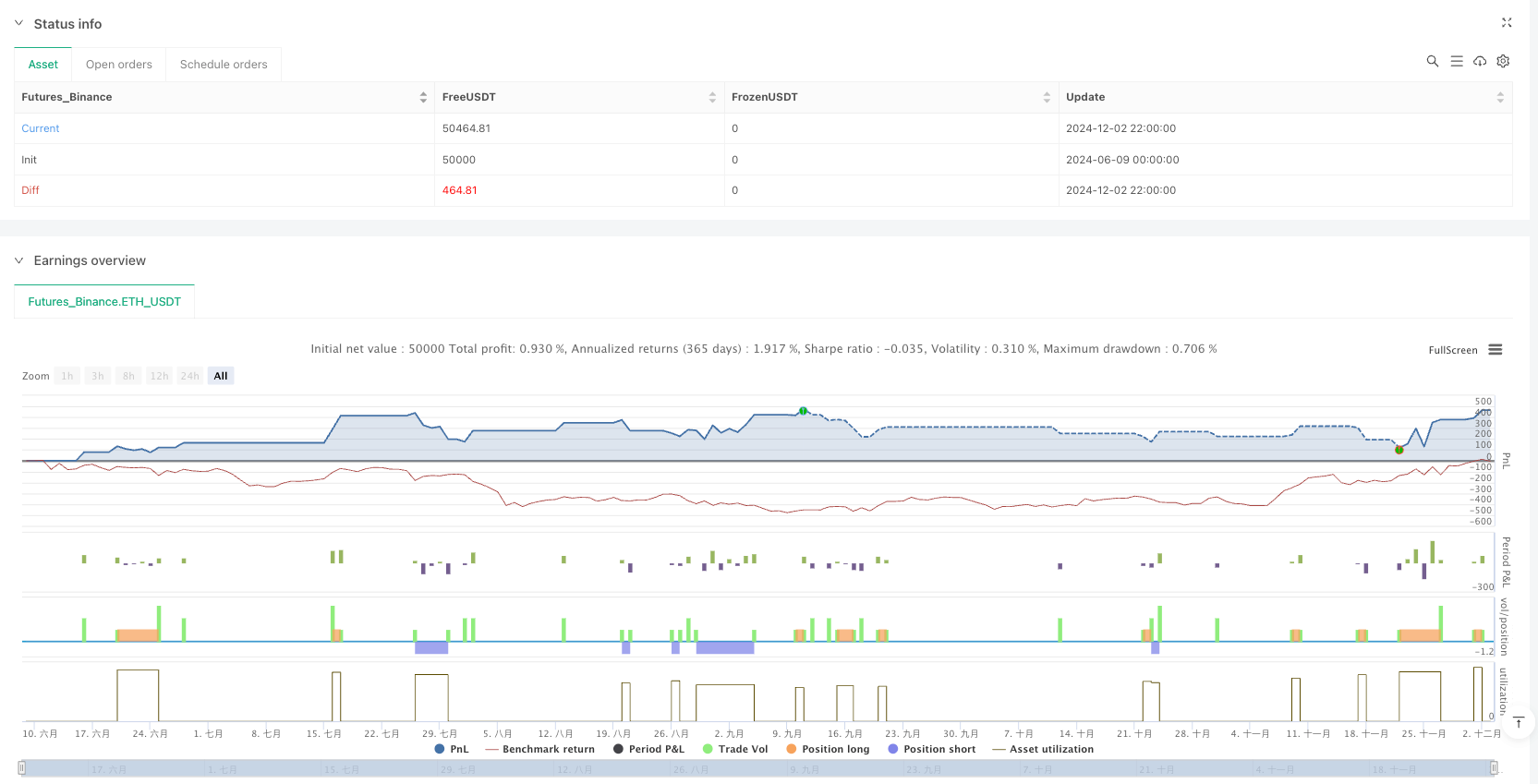Image resolution: width=1538 pixels, height=784 pixels.
Task: Click the left handle of range navigator
Action: tap(22, 767)
